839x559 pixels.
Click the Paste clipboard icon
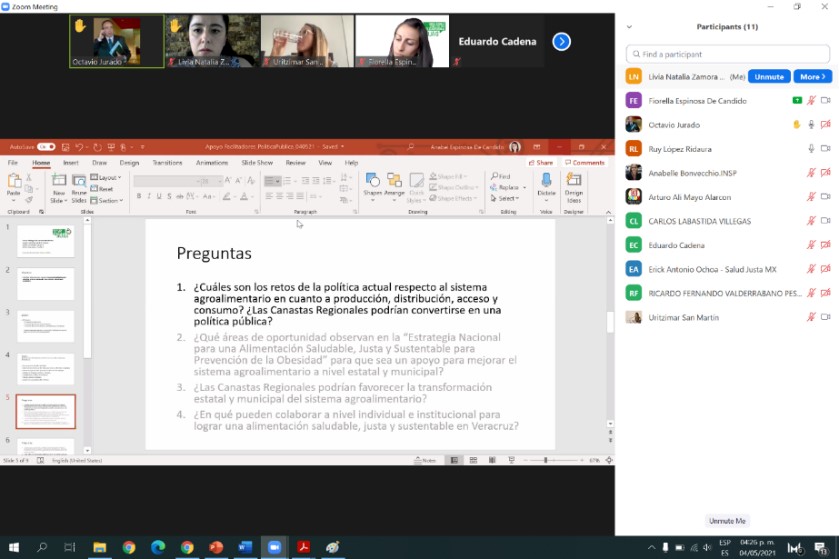[x=14, y=185]
